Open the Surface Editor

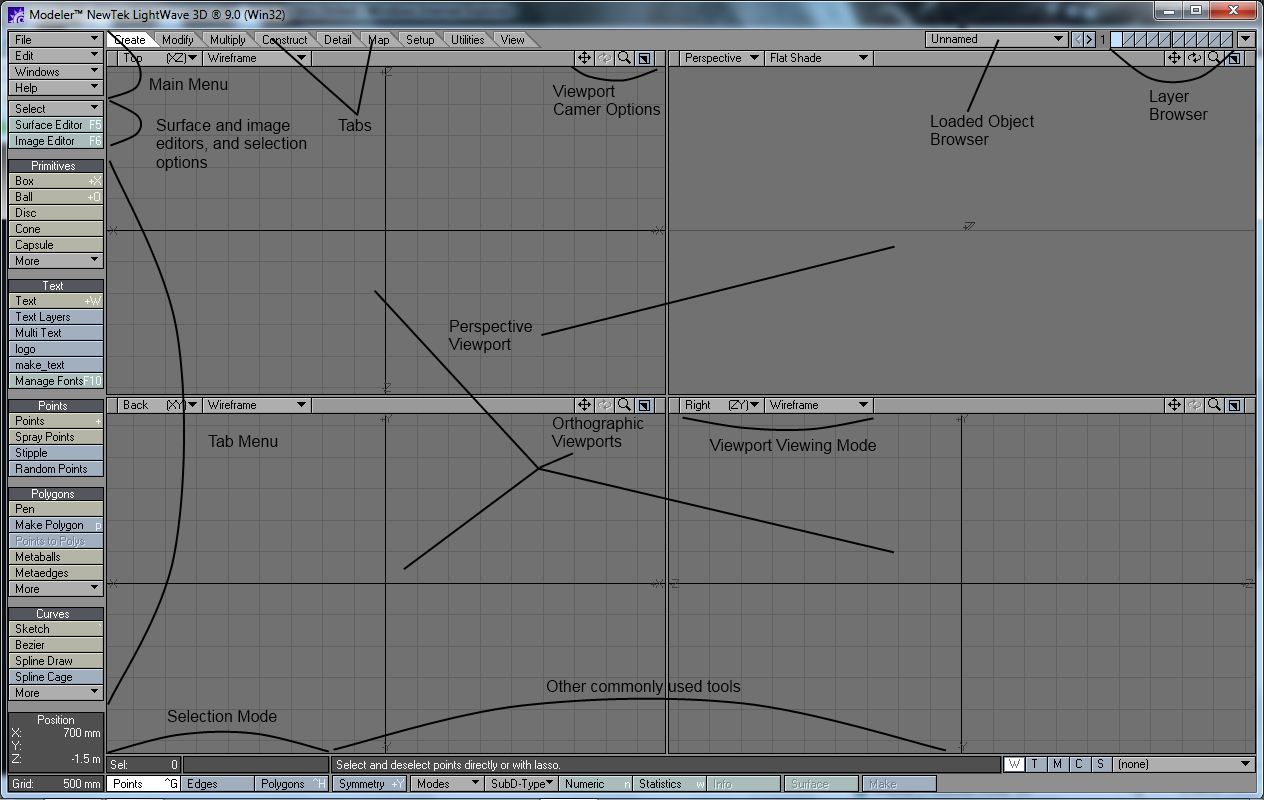[x=56, y=125]
